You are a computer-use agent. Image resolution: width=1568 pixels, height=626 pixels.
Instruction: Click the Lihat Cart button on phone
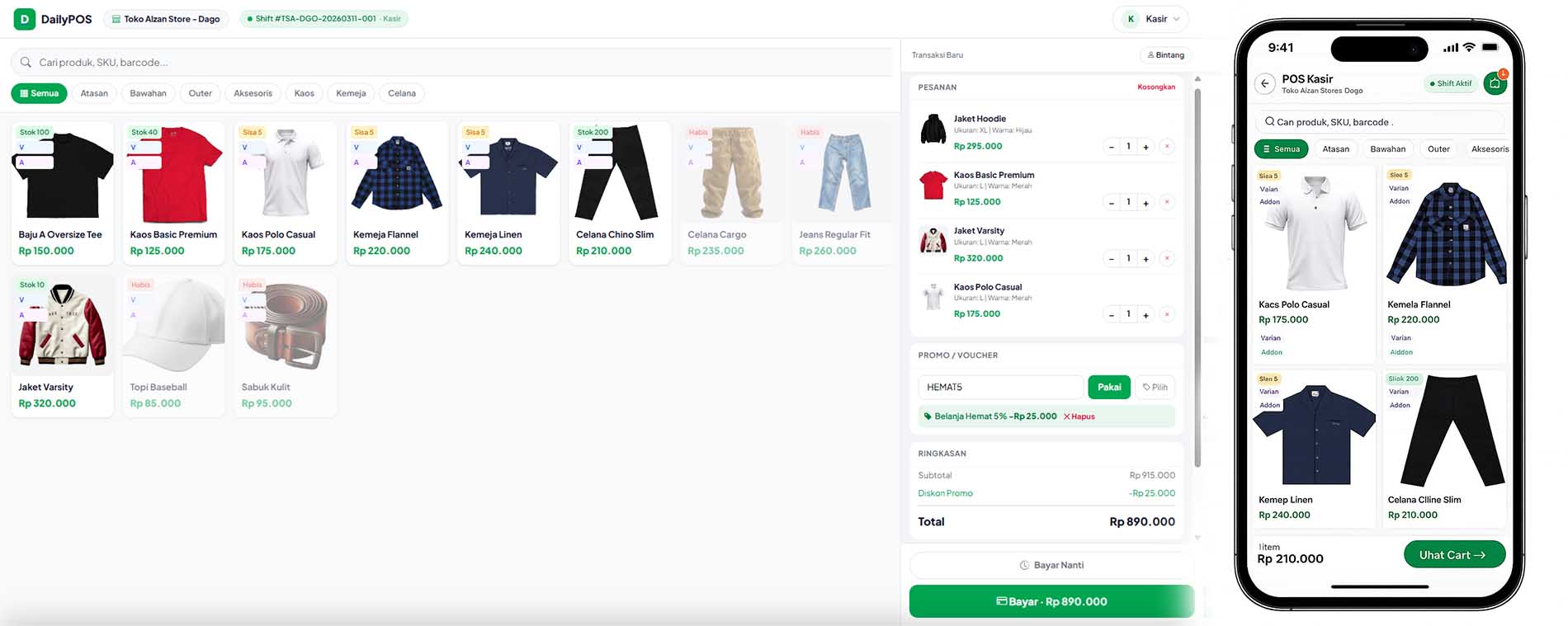click(1454, 555)
